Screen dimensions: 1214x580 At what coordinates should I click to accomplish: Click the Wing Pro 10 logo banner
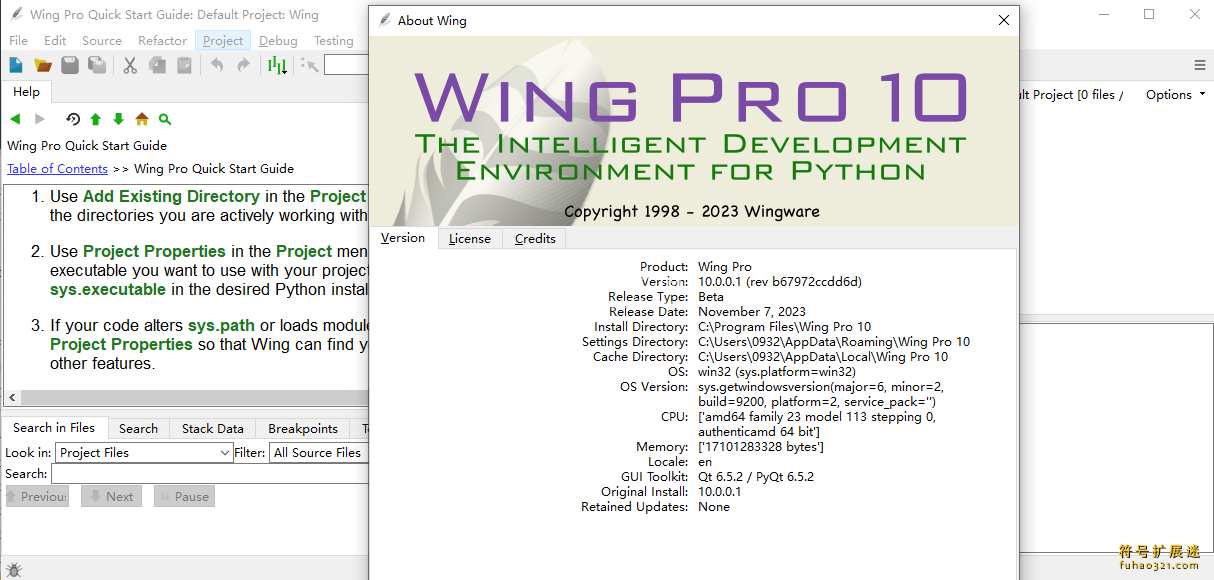tap(694, 131)
